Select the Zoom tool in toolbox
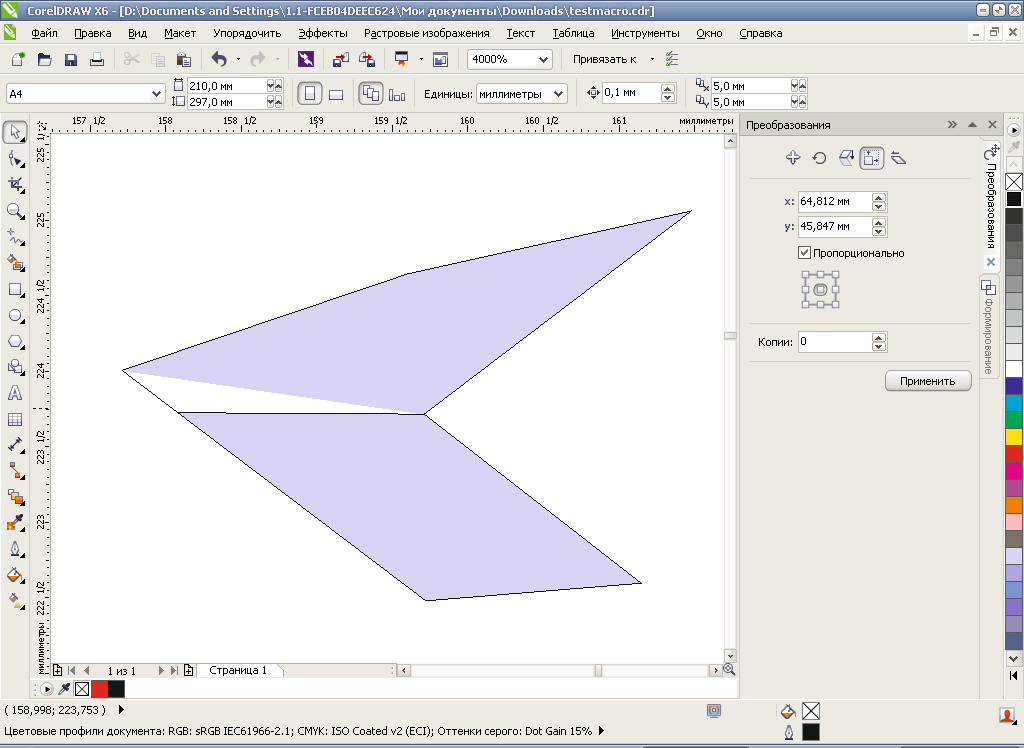Screen dimensions: 1024x748 [x=15, y=211]
